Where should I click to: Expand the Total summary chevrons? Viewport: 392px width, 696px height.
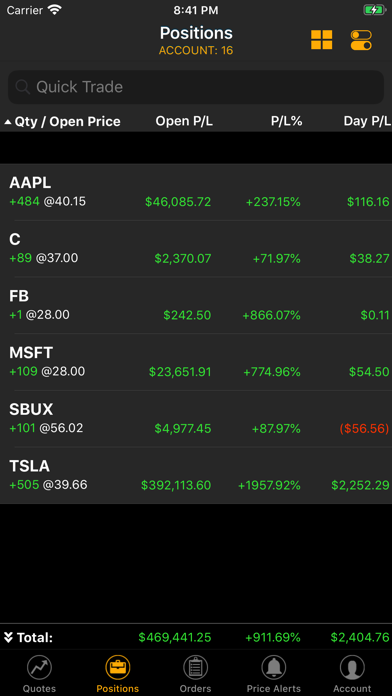point(8,638)
